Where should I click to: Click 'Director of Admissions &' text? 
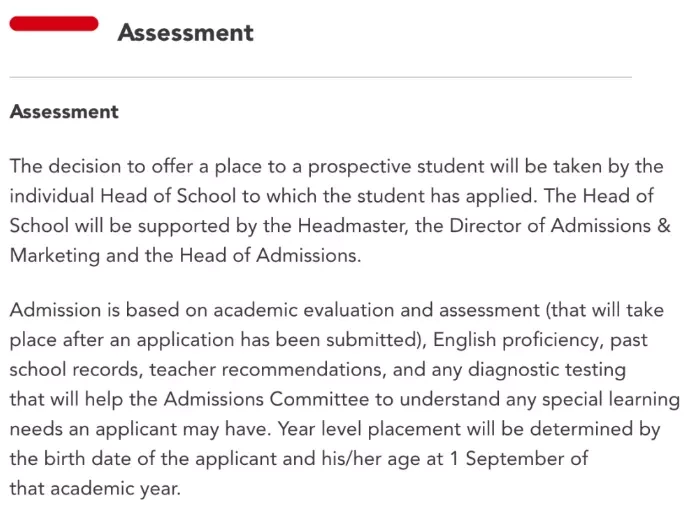560,226
